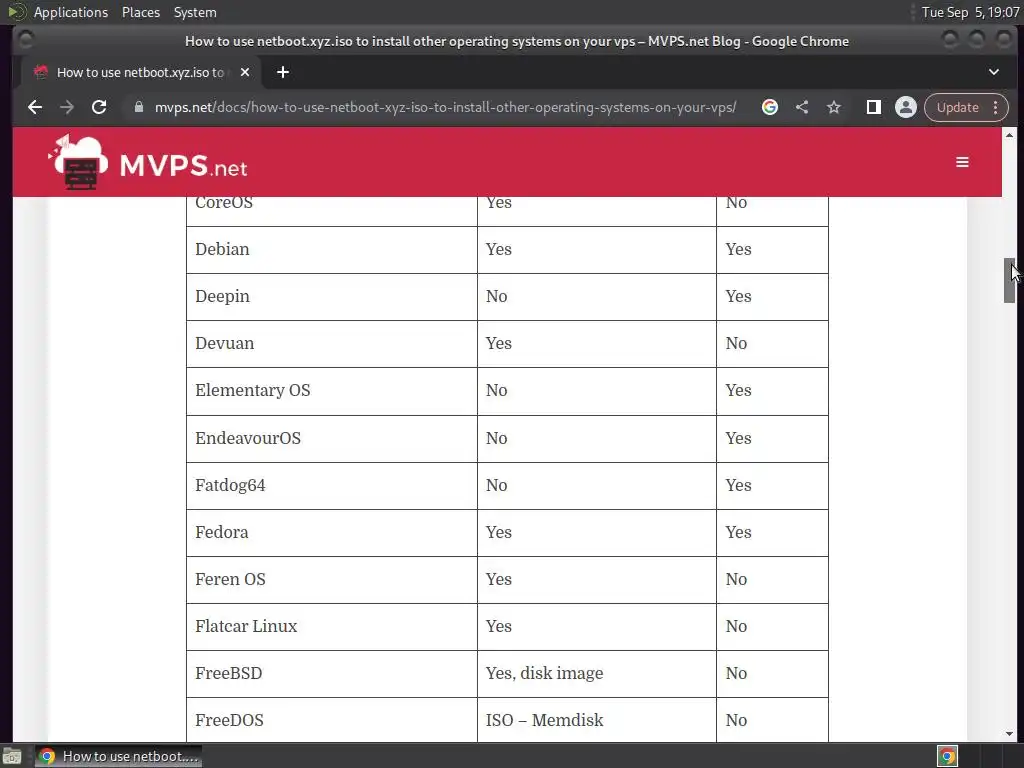The image size is (1024, 768).
Task: Click the 'Yes, disk image' cell
Action: [597, 674]
